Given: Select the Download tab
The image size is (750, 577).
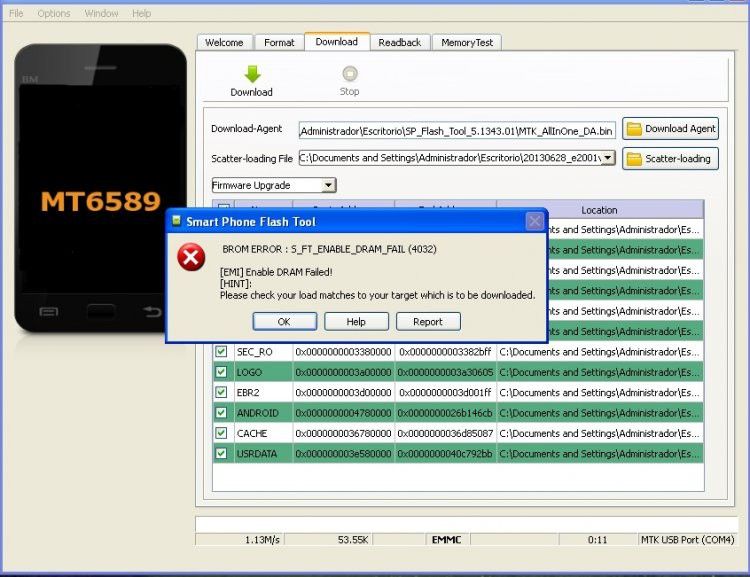Looking at the screenshot, I should (x=337, y=42).
